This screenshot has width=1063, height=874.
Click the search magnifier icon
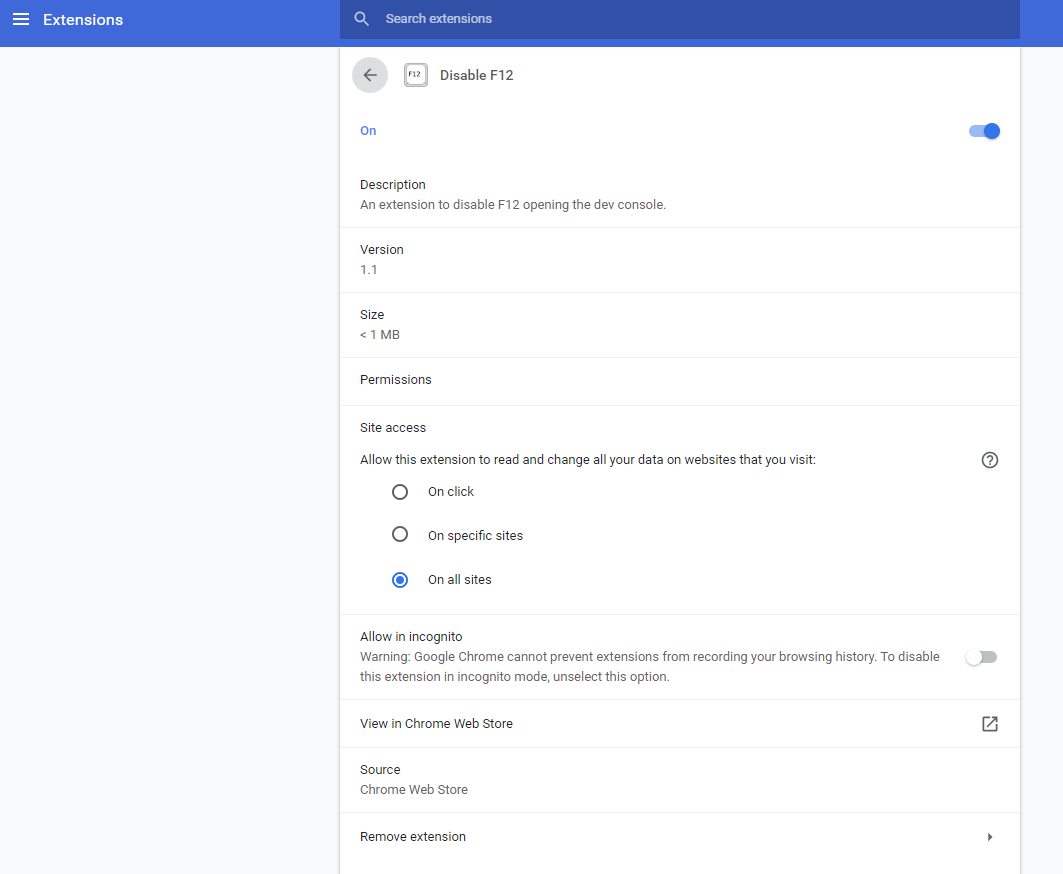coord(361,19)
